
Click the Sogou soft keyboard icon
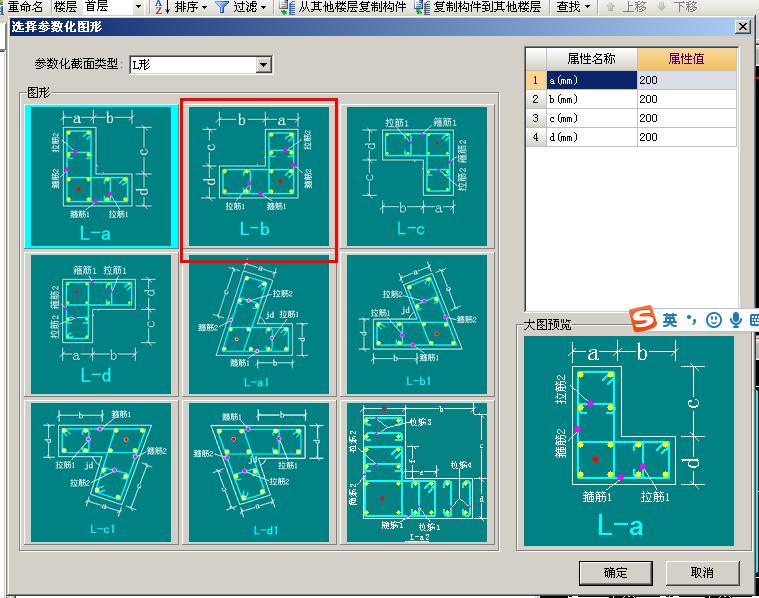coord(754,320)
